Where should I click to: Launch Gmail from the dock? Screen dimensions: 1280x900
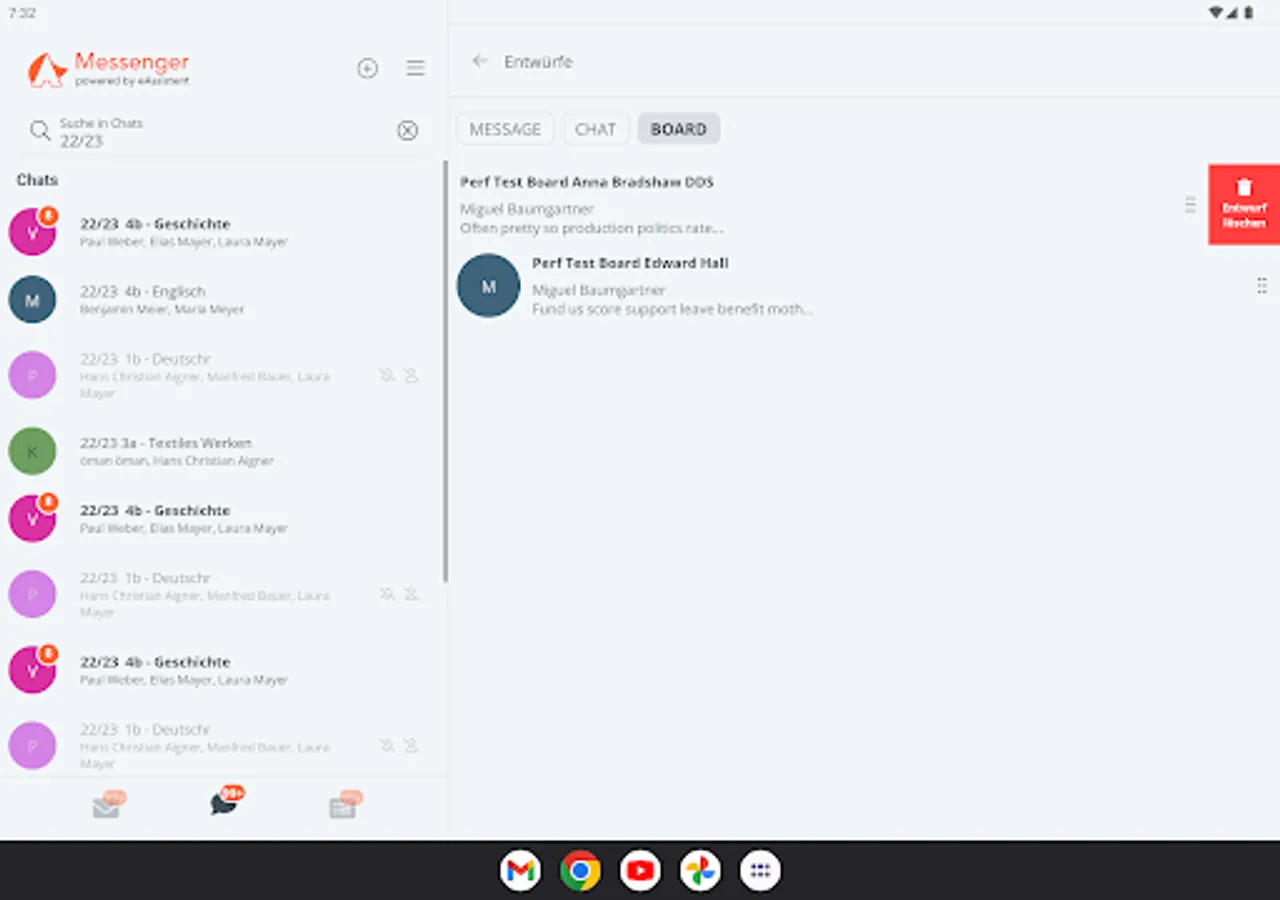(520, 870)
